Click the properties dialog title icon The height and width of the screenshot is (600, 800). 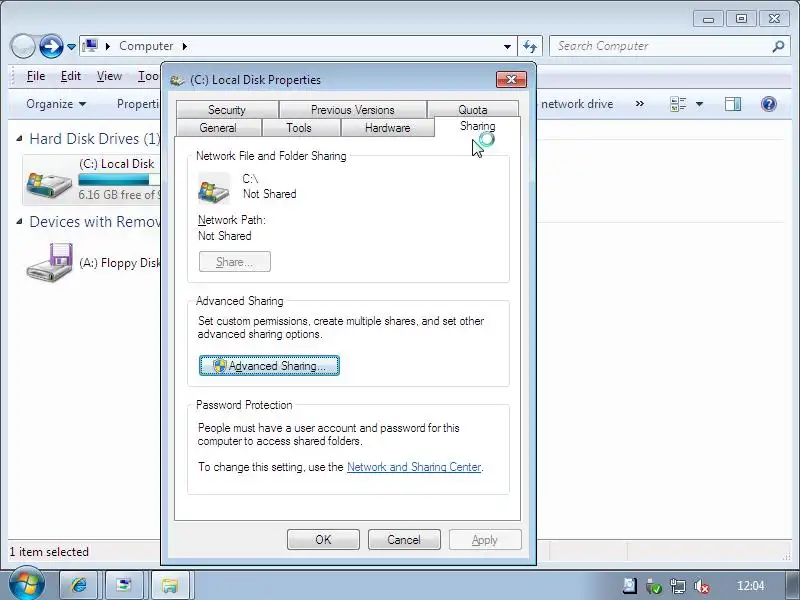click(177, 80)
